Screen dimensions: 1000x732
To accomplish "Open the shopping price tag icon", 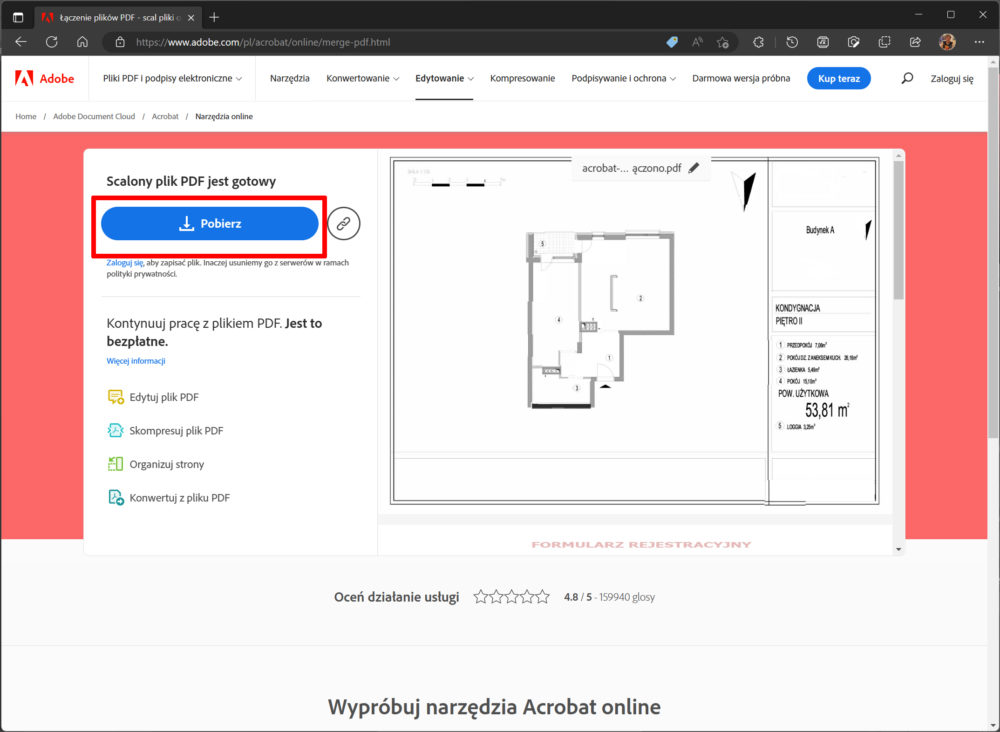I will (x=672, y=42).
